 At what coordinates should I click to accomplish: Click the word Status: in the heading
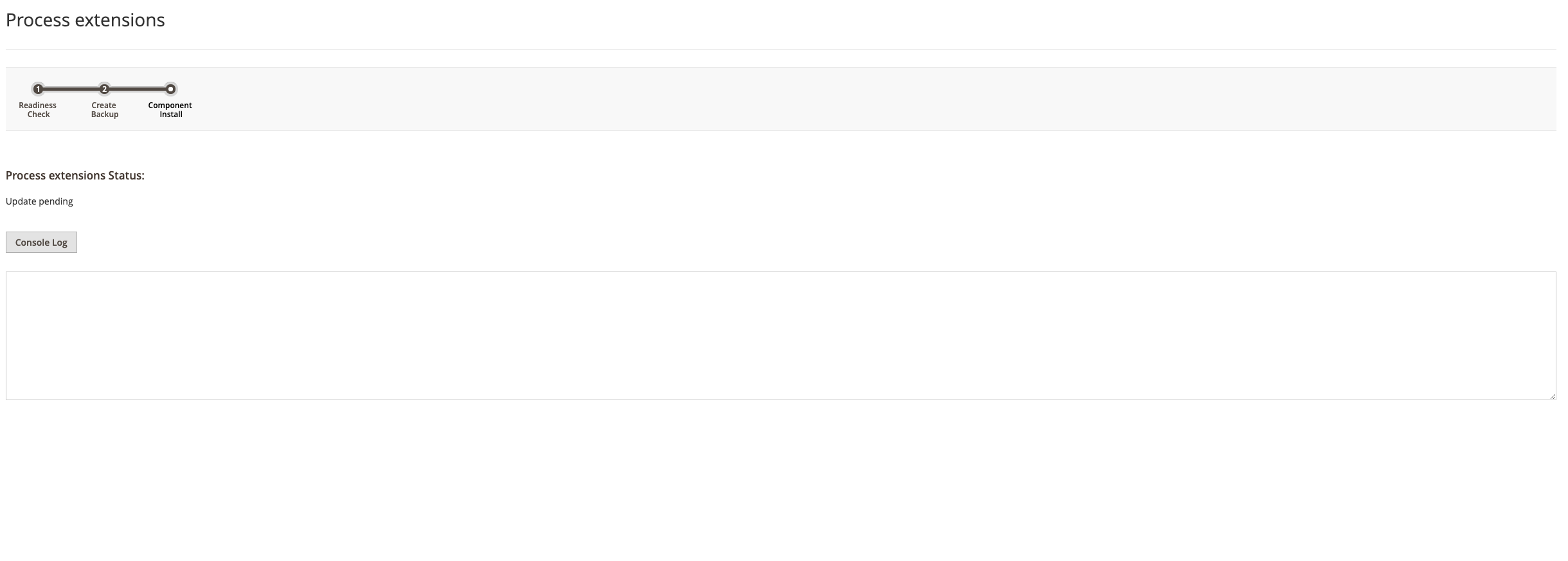point(126,176)
